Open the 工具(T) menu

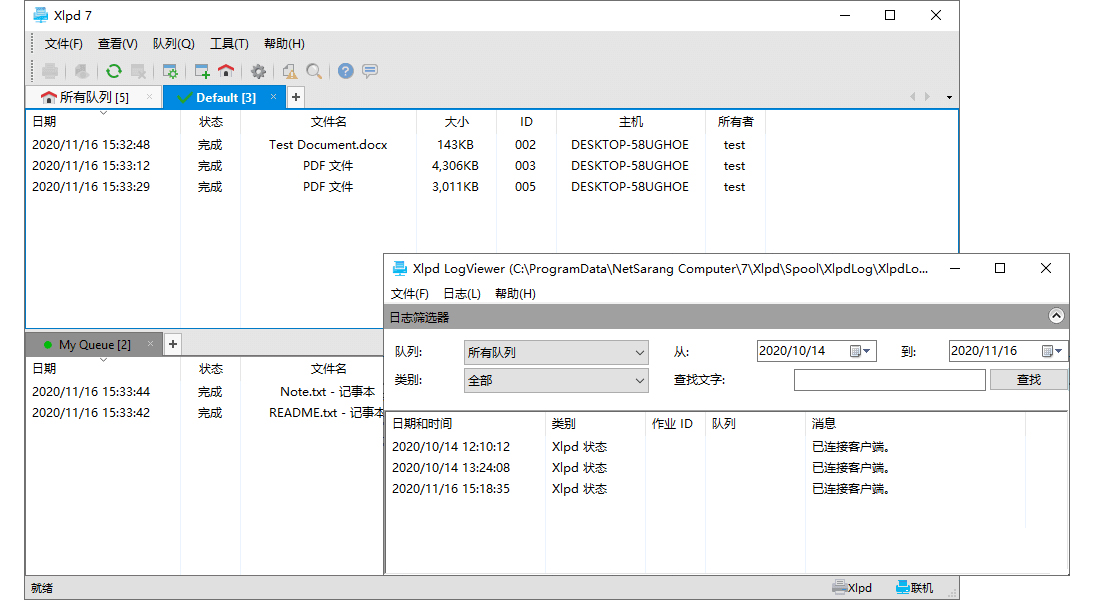click(228, 43)
